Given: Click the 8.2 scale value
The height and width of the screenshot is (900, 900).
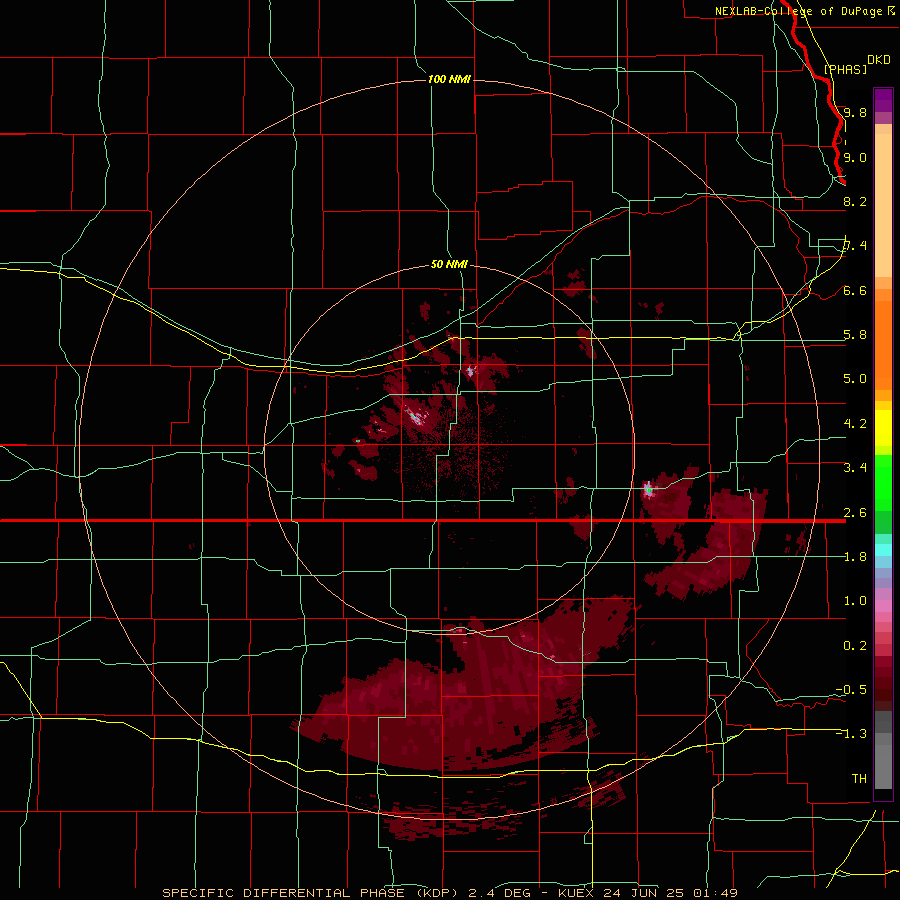Looking at the screenshot, I should click(x=855, y=201).
